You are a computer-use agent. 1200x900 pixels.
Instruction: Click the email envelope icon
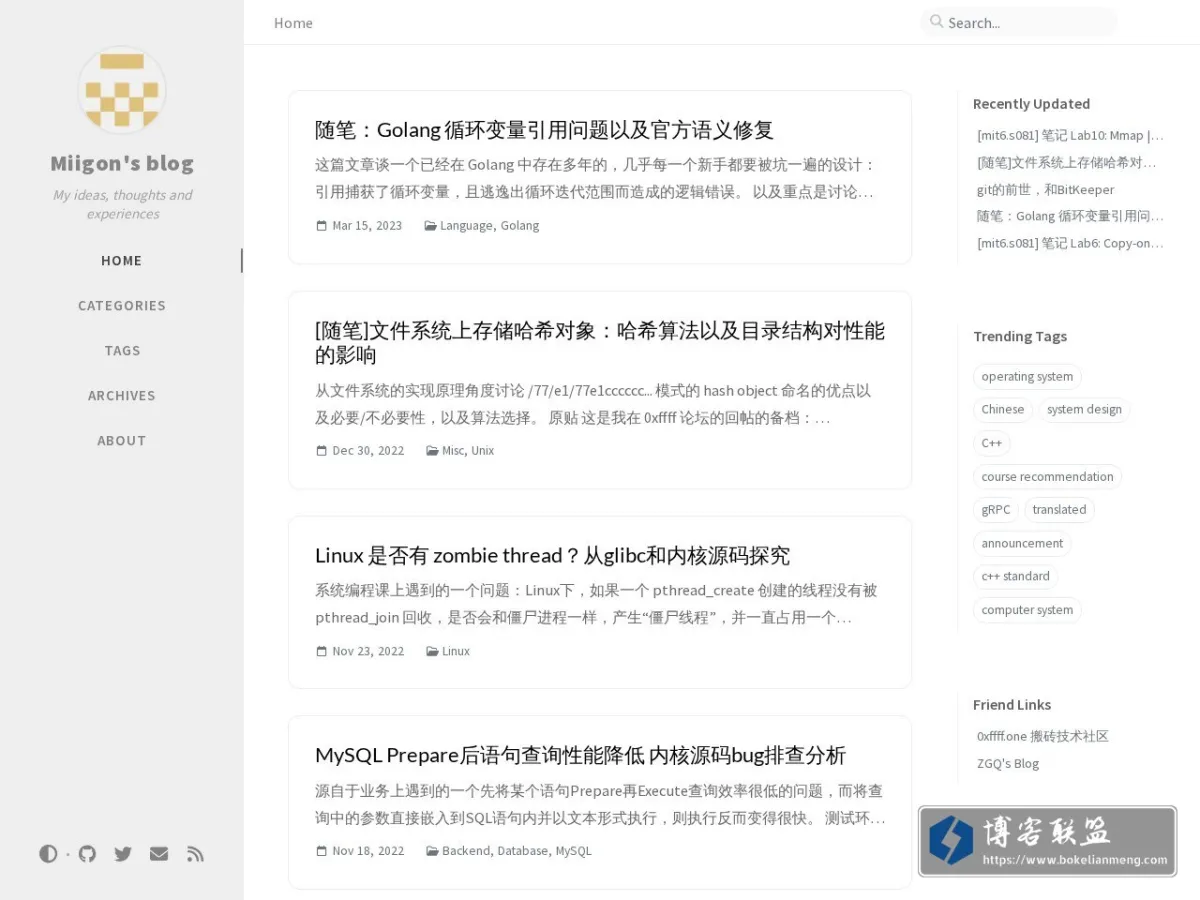(159, 853)
